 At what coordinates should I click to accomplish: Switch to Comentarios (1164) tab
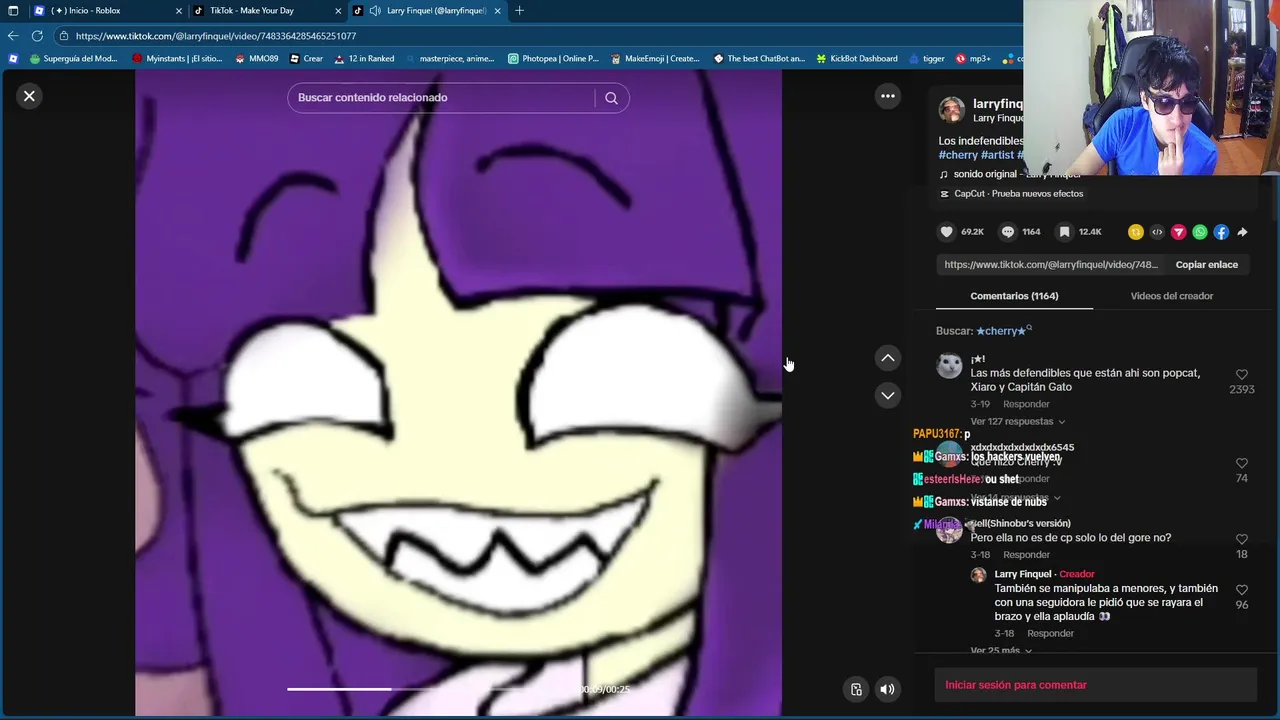click(x=1014, y=296)
